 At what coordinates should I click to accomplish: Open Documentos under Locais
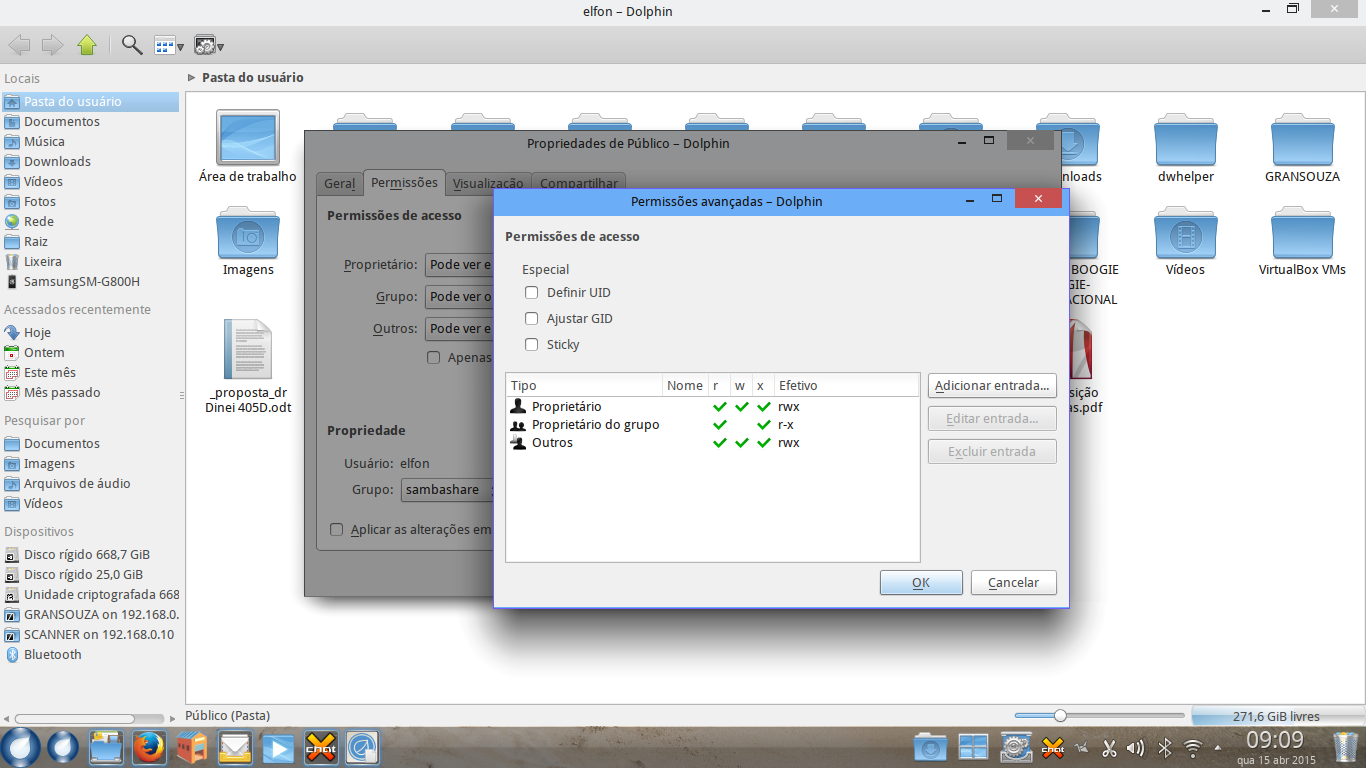click(62, 121)
